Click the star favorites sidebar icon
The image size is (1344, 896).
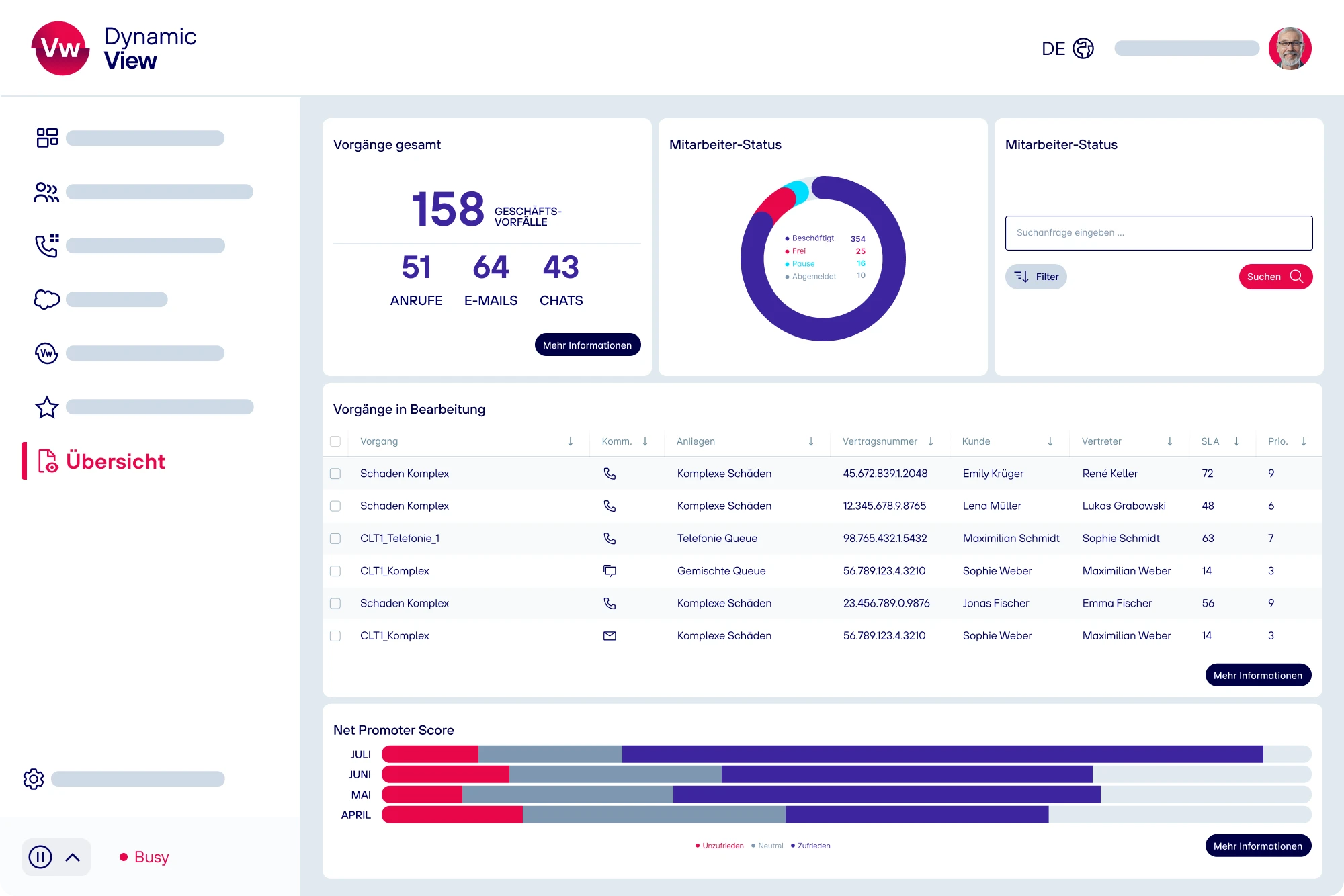tap(46, 407)
